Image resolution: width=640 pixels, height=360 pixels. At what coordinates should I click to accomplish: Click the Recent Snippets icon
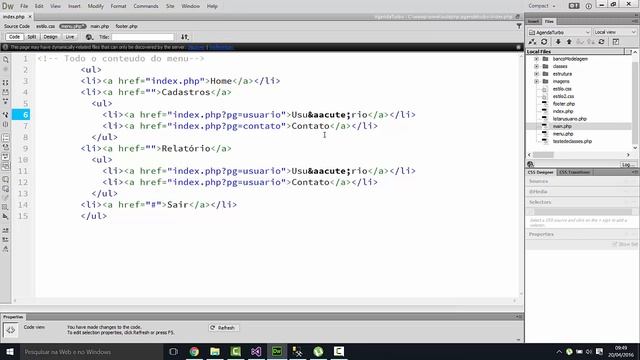tap(6, 207)
